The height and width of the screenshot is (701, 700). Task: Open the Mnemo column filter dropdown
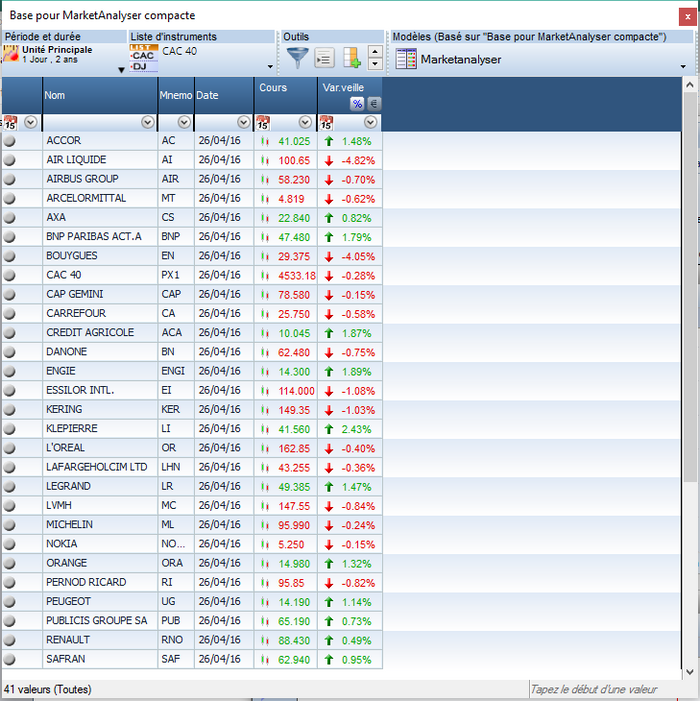click(184, 122)
